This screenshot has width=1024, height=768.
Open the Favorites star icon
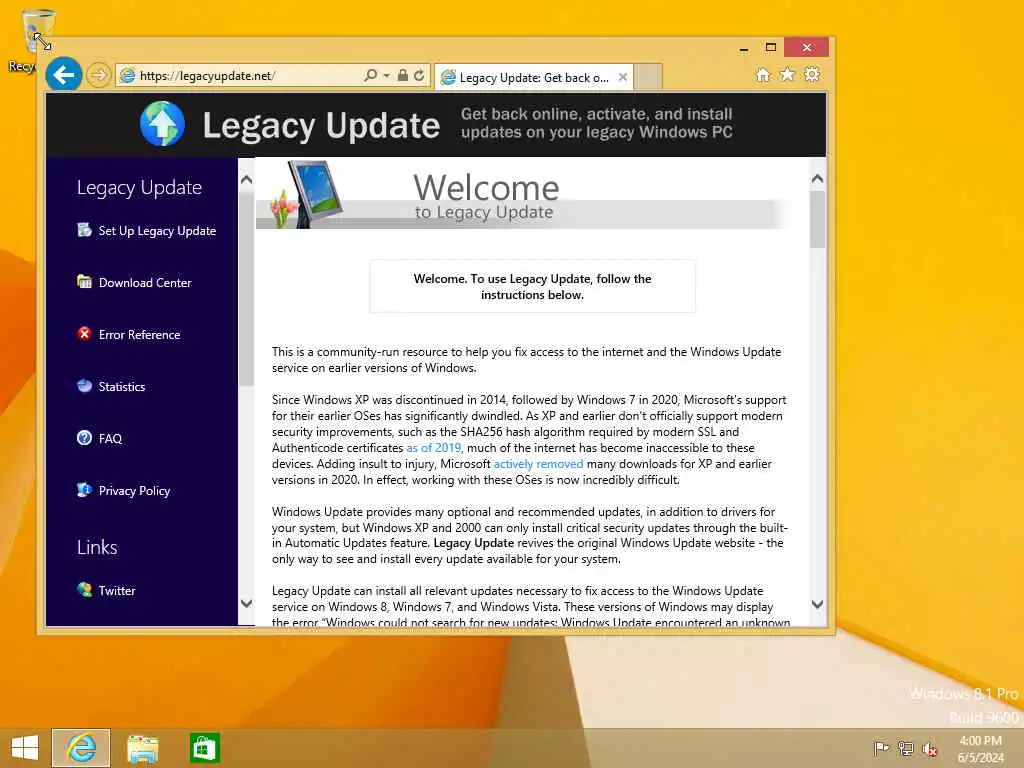coord(787,74)
